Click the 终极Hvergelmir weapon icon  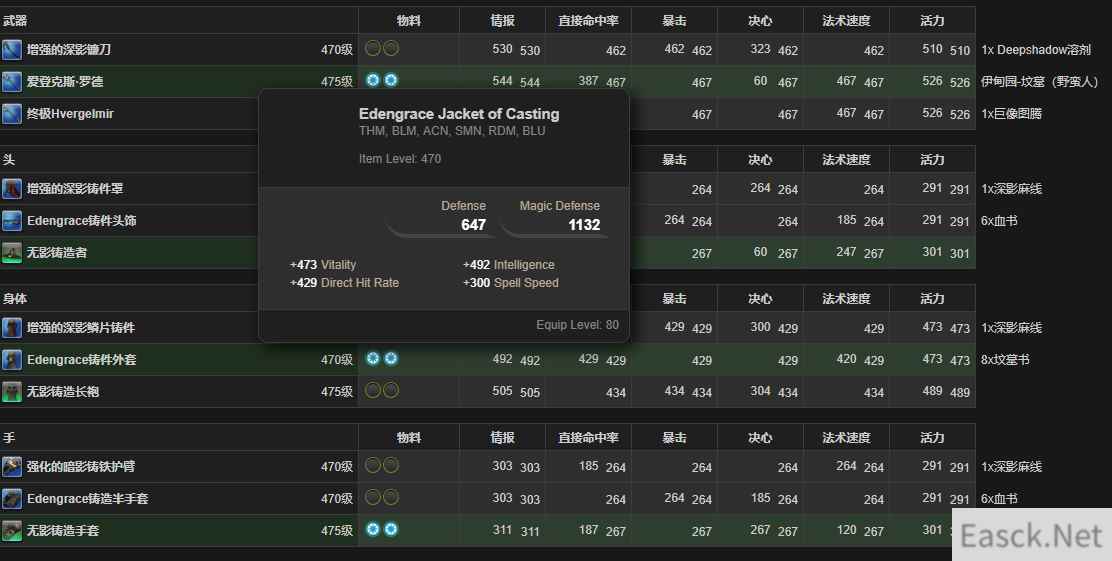[12, 114]
